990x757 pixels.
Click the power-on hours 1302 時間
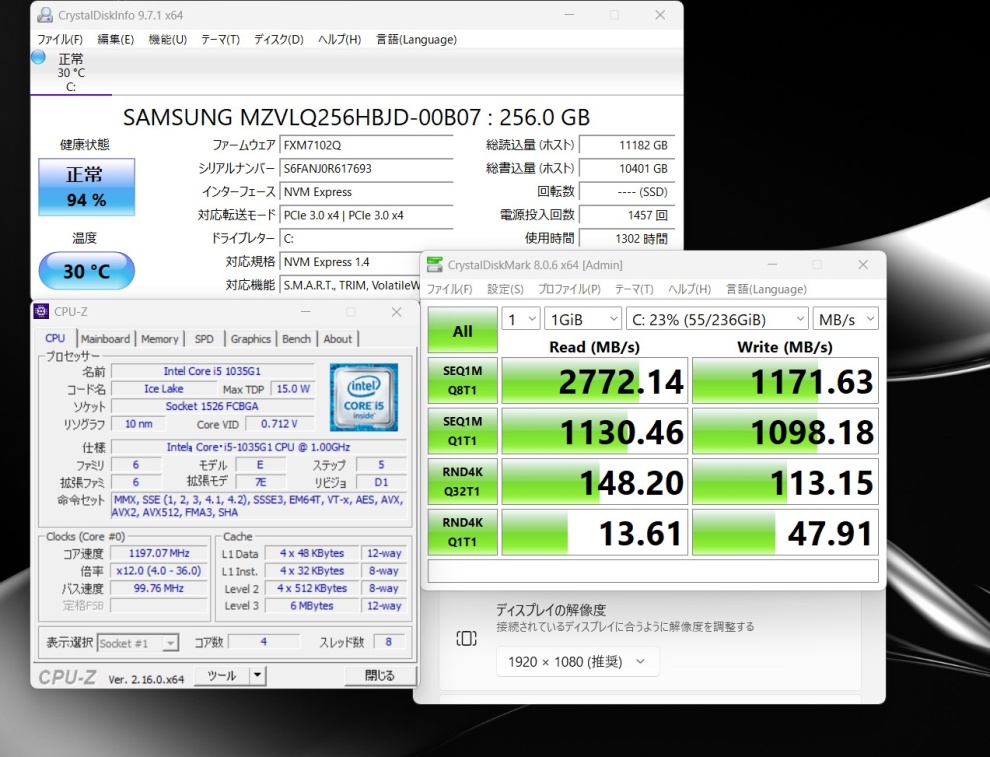pos(627,239)
